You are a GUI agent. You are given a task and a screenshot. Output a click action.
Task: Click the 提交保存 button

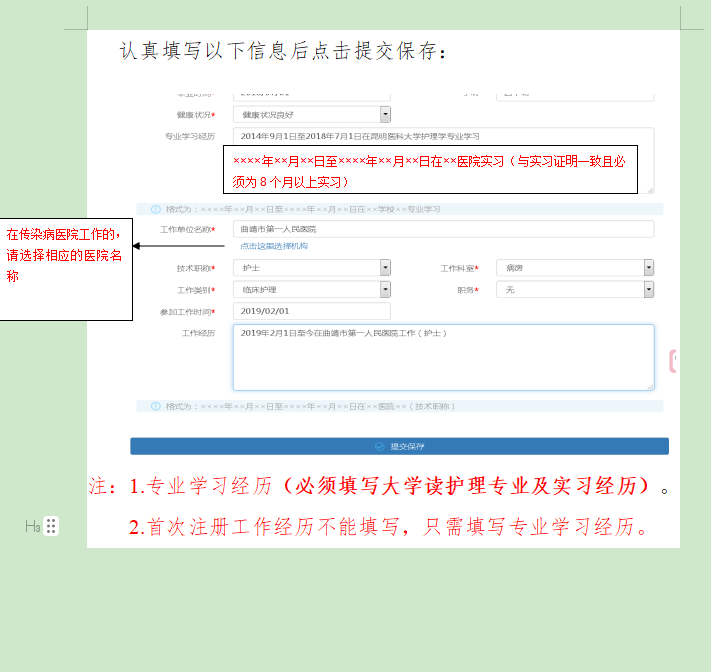point(400,446)
